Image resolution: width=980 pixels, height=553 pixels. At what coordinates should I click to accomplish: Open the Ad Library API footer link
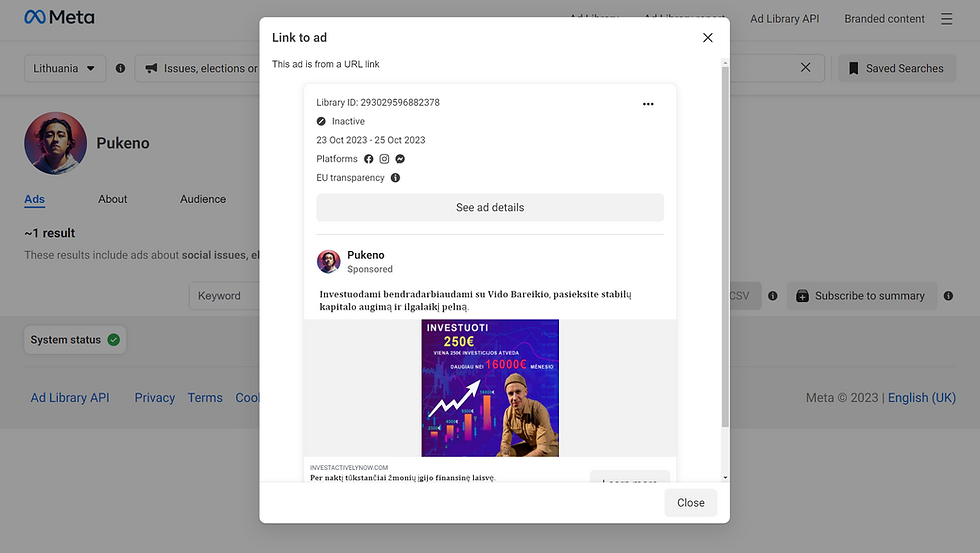pos(70,397)
